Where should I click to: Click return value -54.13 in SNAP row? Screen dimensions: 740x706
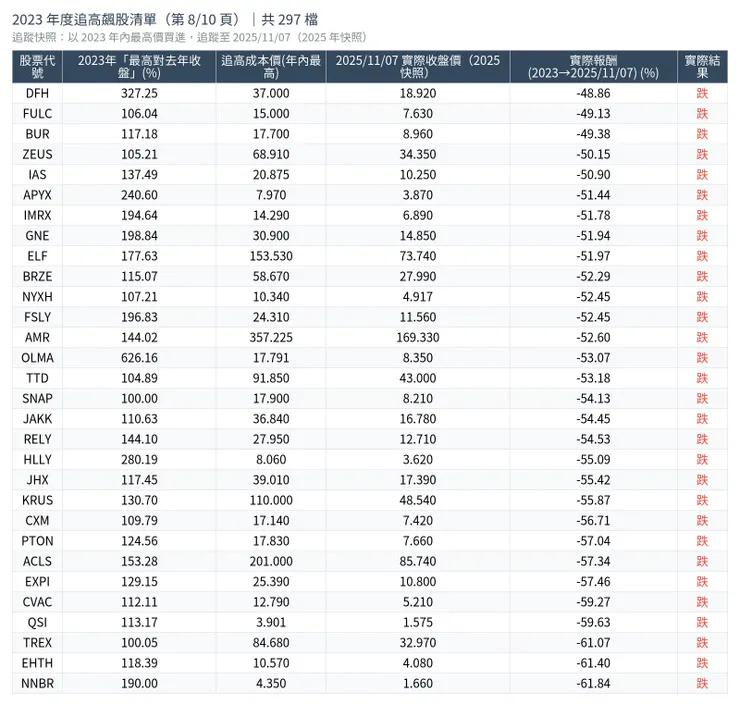[593, 398]
